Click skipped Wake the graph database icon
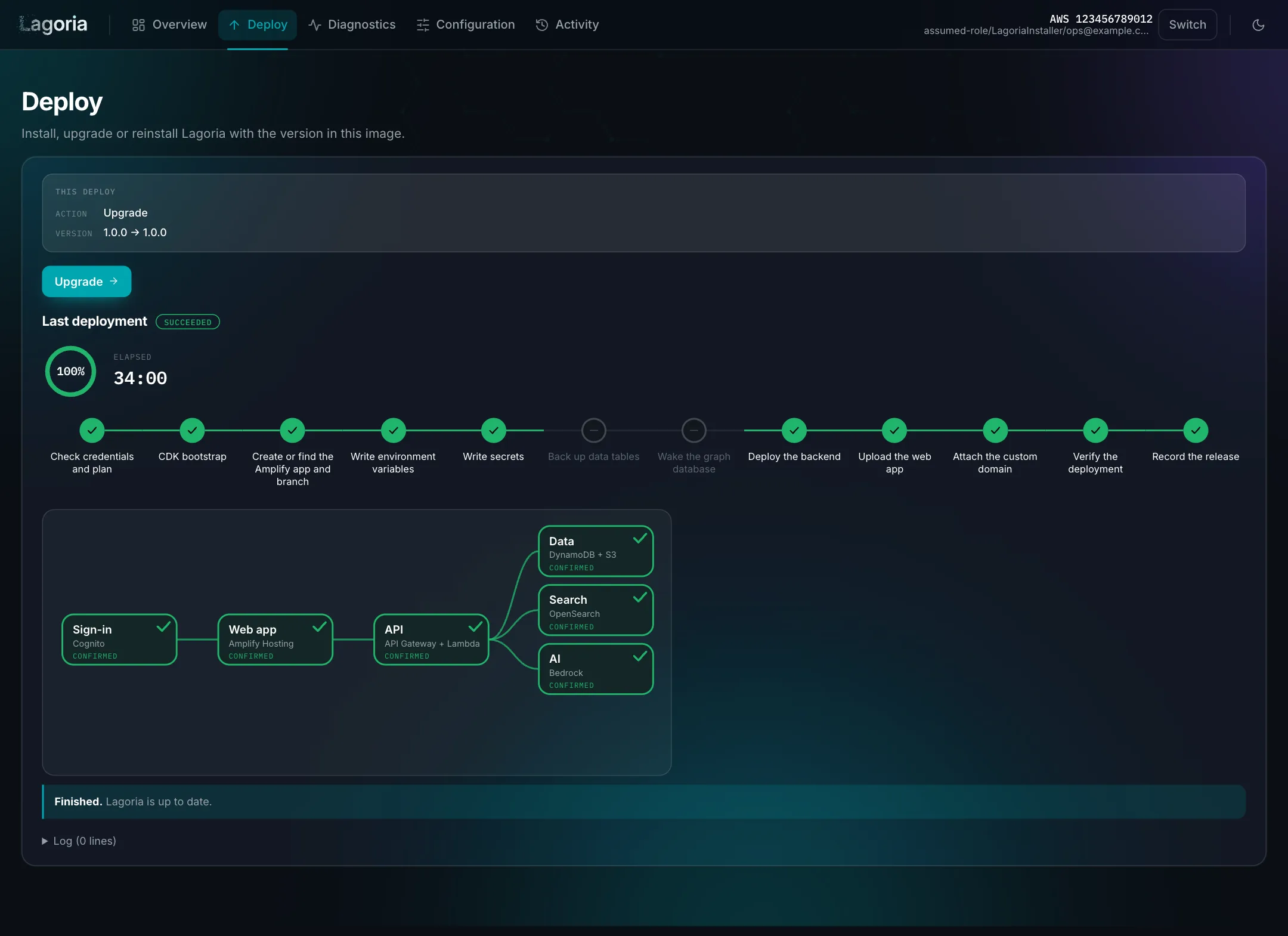This screenshot has width=1288, height=936. tap(693, 430)
